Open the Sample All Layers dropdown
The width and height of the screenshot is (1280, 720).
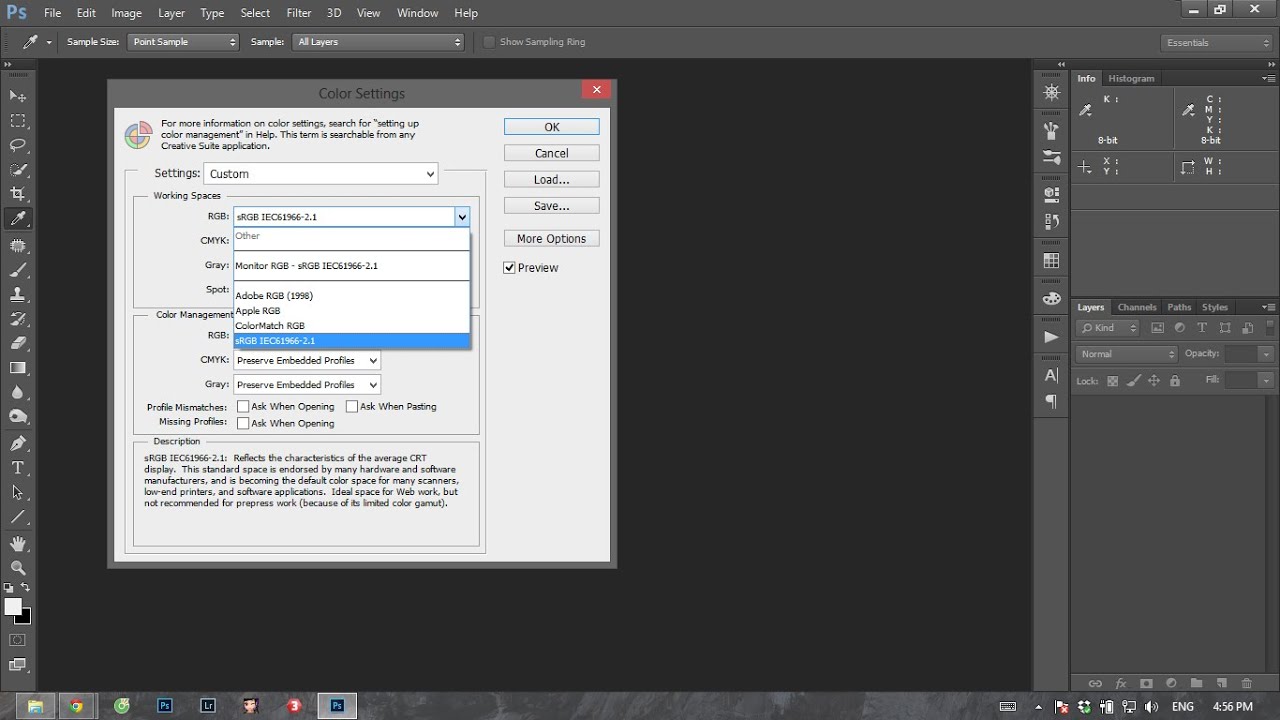pos(379,42)
